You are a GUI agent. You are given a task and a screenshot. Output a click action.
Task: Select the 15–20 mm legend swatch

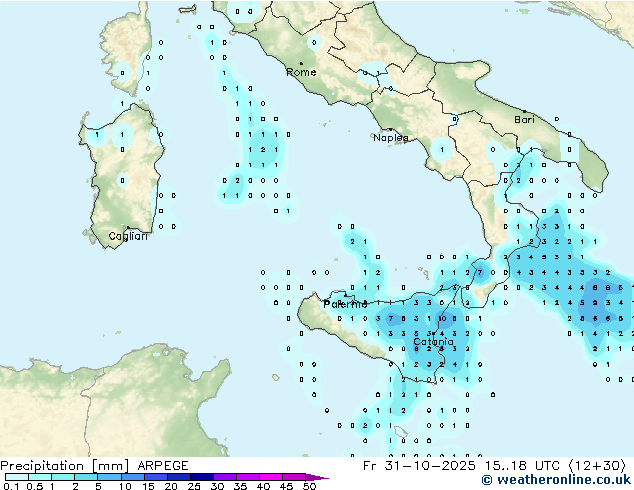coord(155,477)
